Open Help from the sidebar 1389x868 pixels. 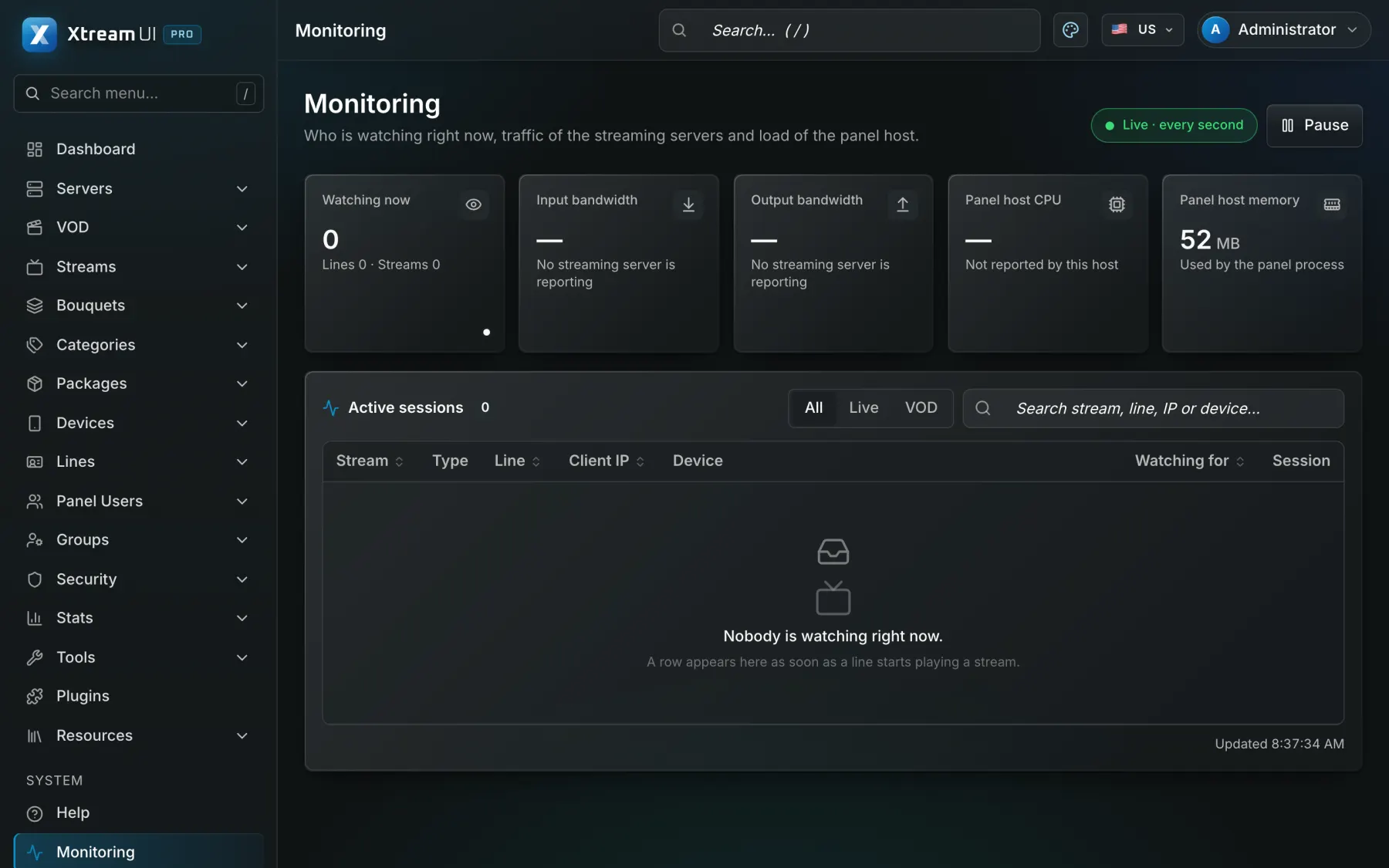click(x=139, y=813)
